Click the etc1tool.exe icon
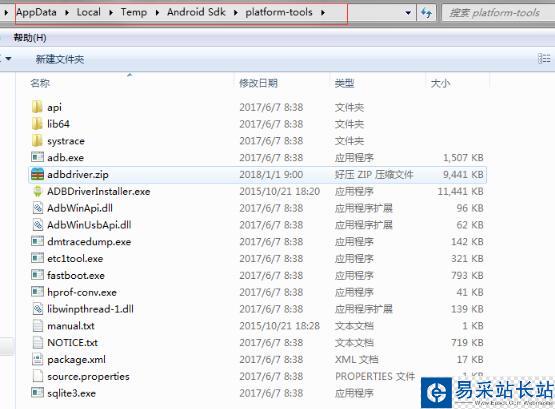 (x=37, y=258)
